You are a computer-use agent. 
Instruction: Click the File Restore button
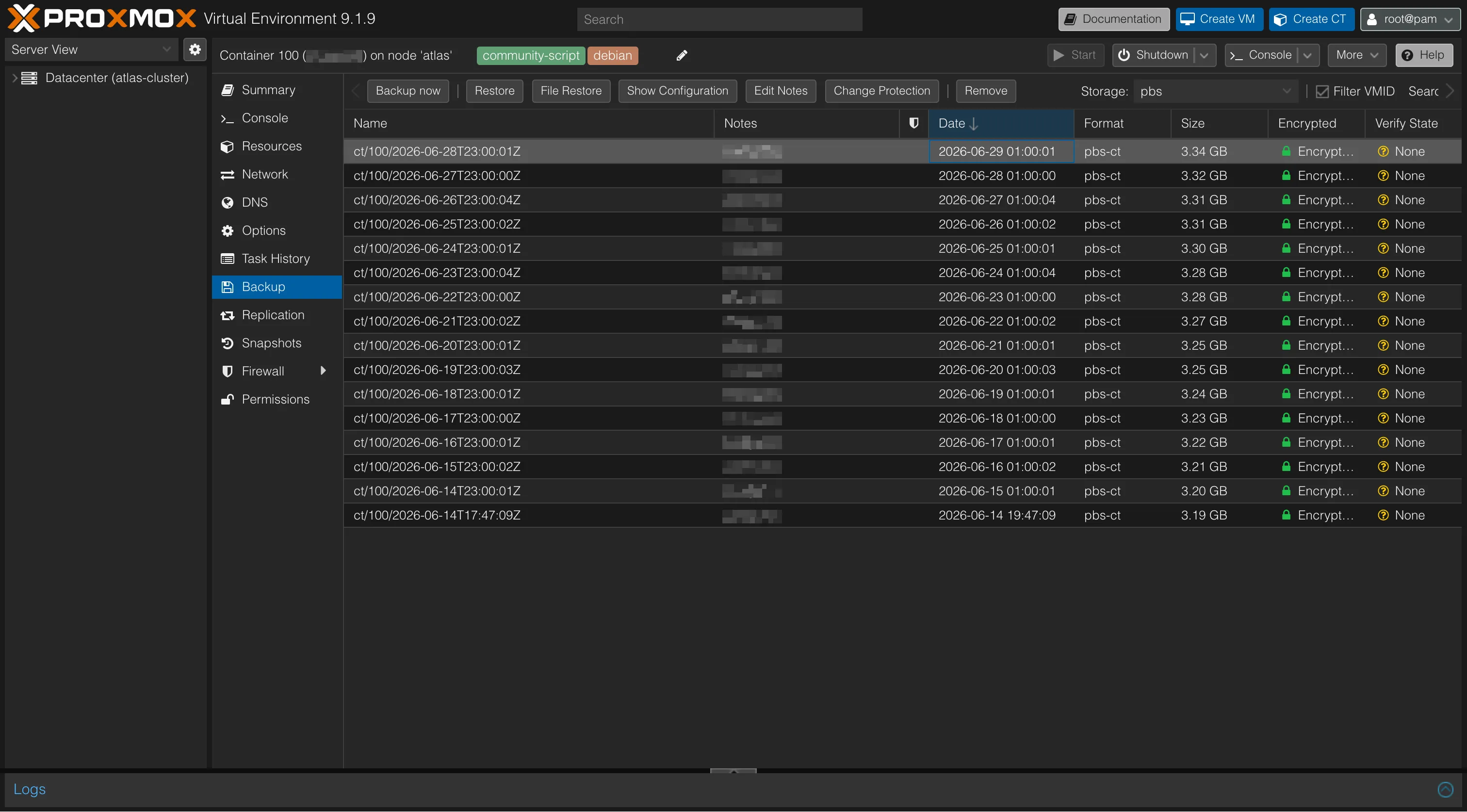pyautogui.click(x=570, y=91)
